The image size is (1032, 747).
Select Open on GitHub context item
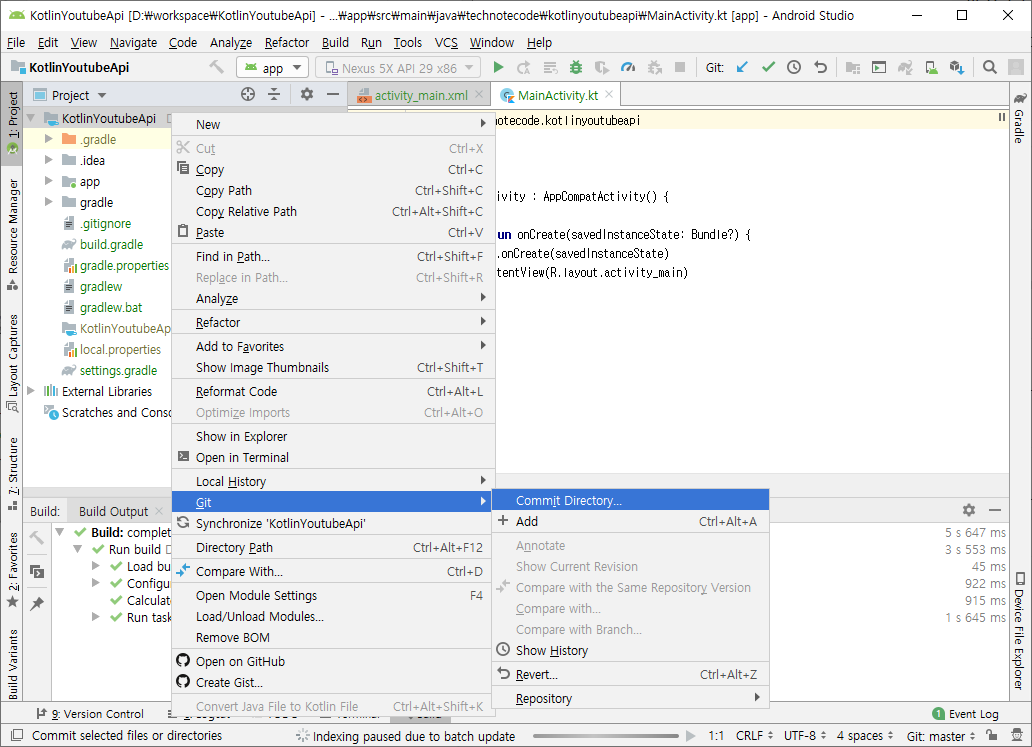[333, 661]
